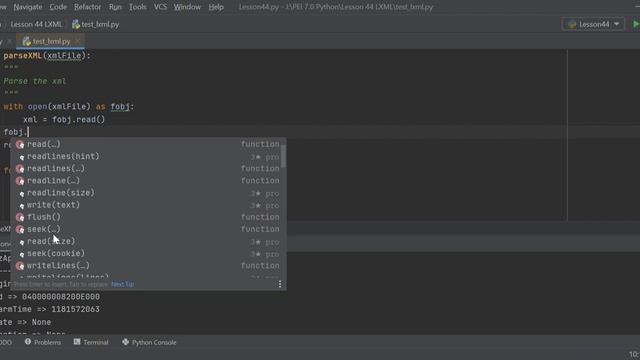The image size is (640, 360).
Task: Open the Python Console tool window
Action: click(x=149, y=342)
